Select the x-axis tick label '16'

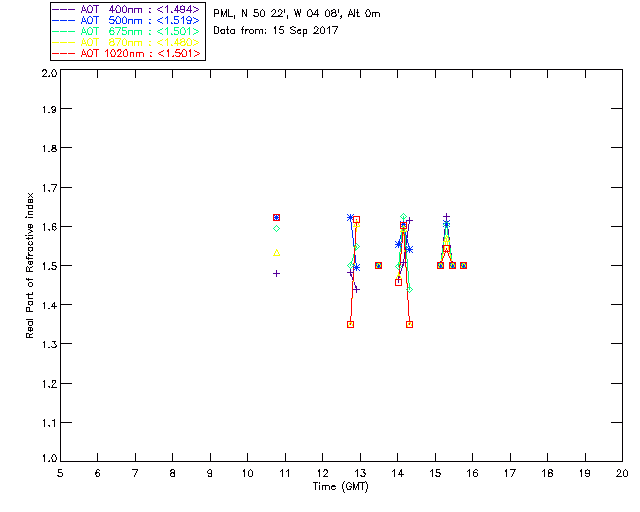click(x=473, y=473)
